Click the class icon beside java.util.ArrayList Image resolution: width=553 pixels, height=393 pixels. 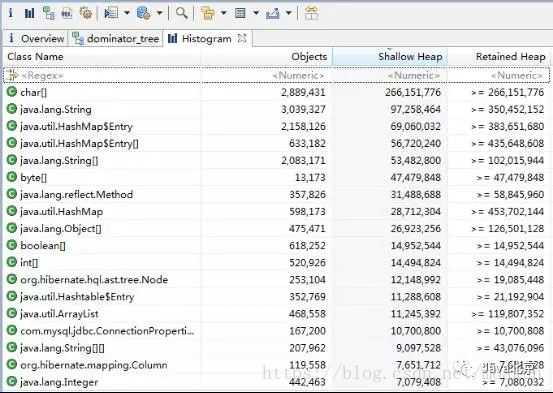12,313
